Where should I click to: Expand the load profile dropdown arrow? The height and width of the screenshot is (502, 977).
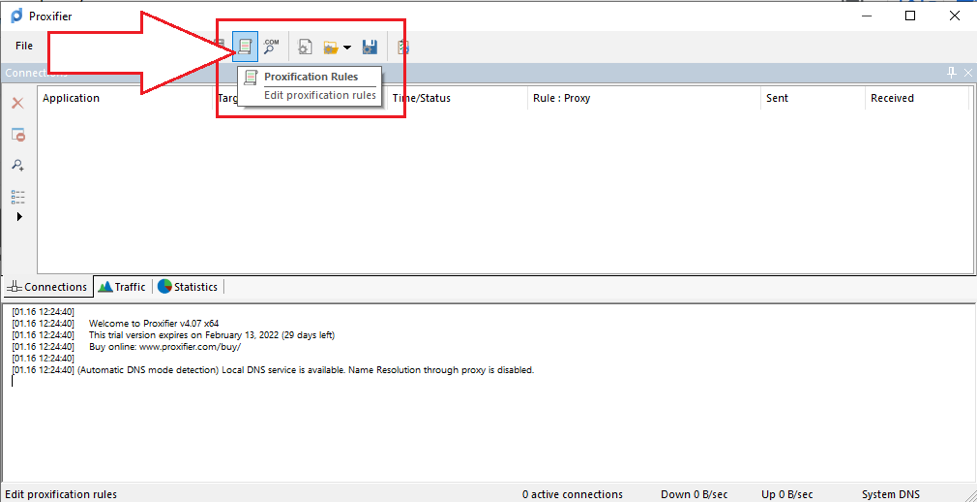point(347,47)
